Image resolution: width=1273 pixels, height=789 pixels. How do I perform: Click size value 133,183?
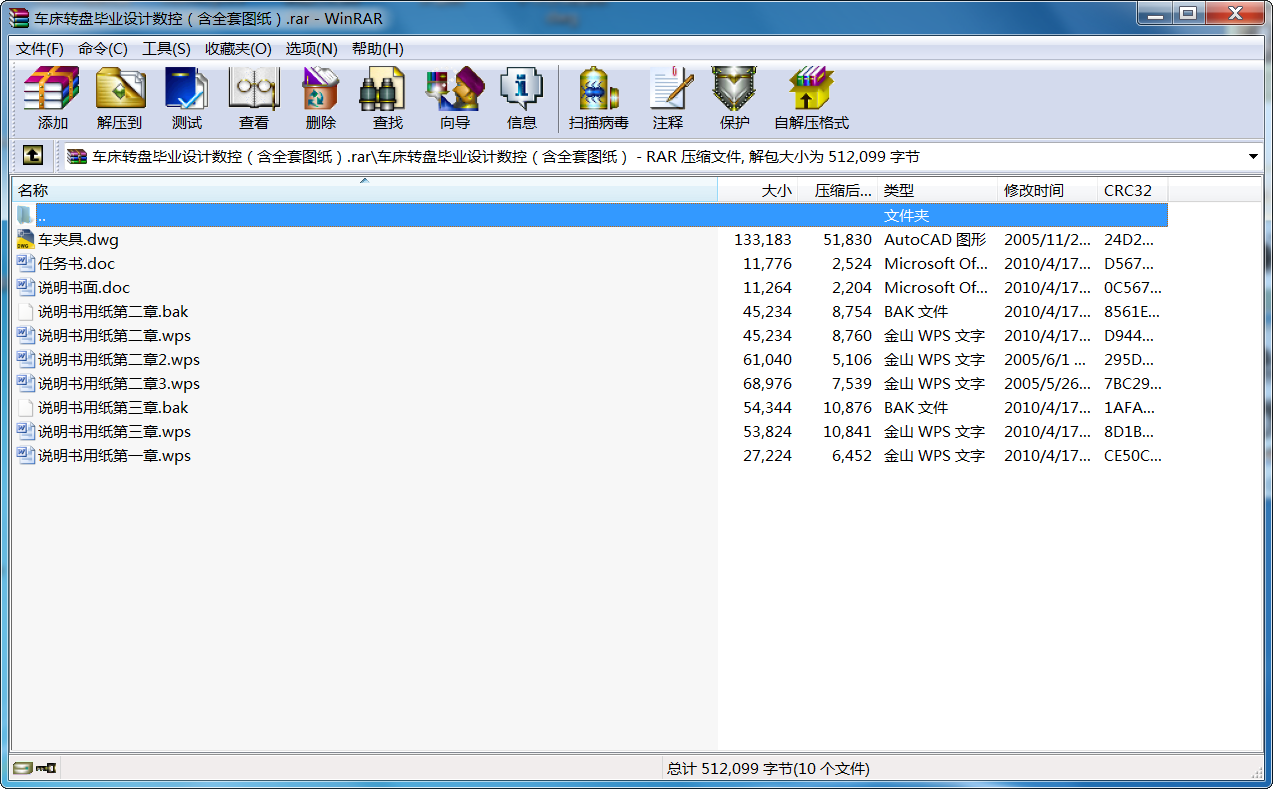pyautogui.click(x=762, y=239)
